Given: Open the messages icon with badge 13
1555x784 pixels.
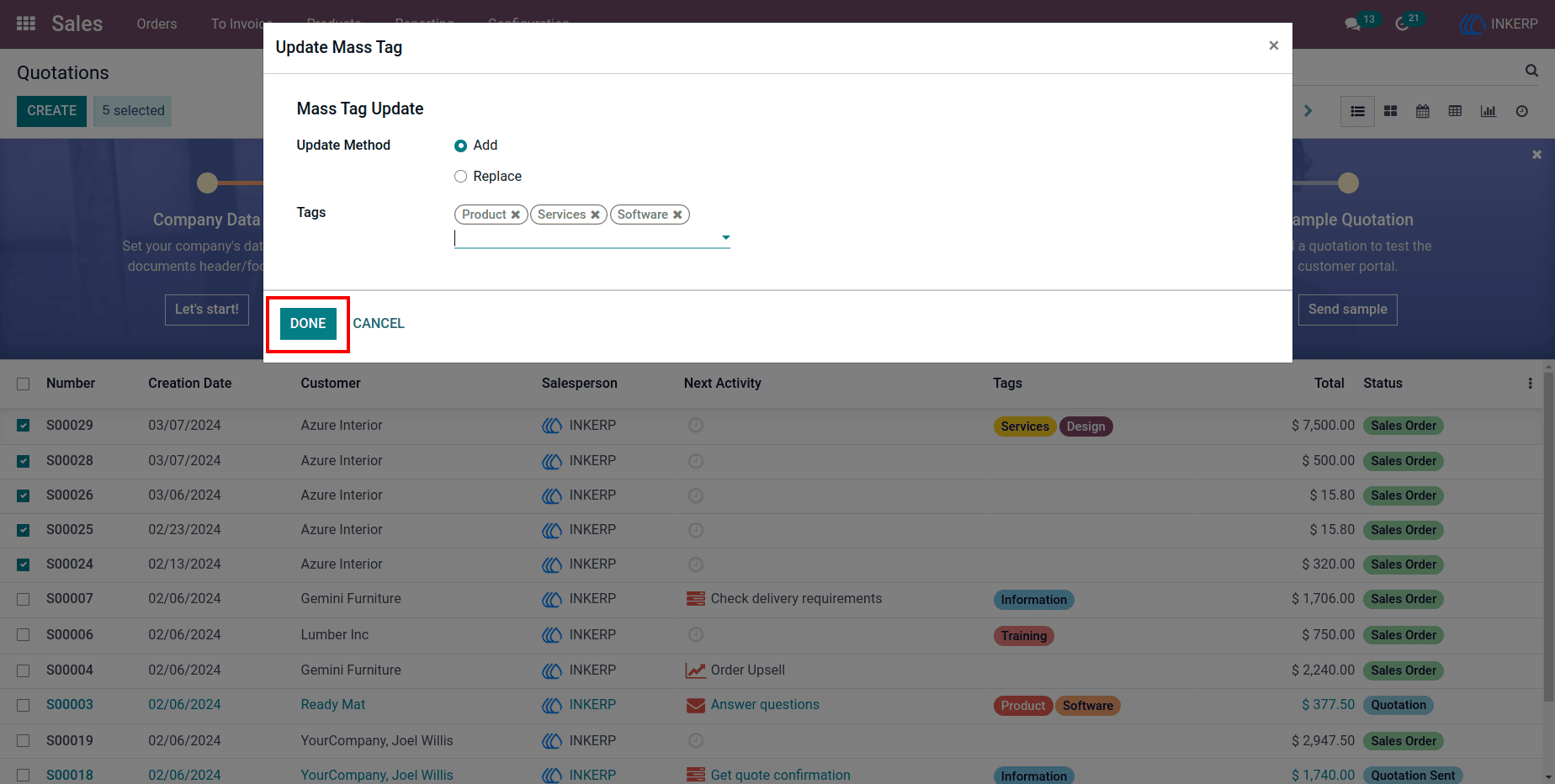Looking at the screenshot, I should click(x=1353, y=24).
